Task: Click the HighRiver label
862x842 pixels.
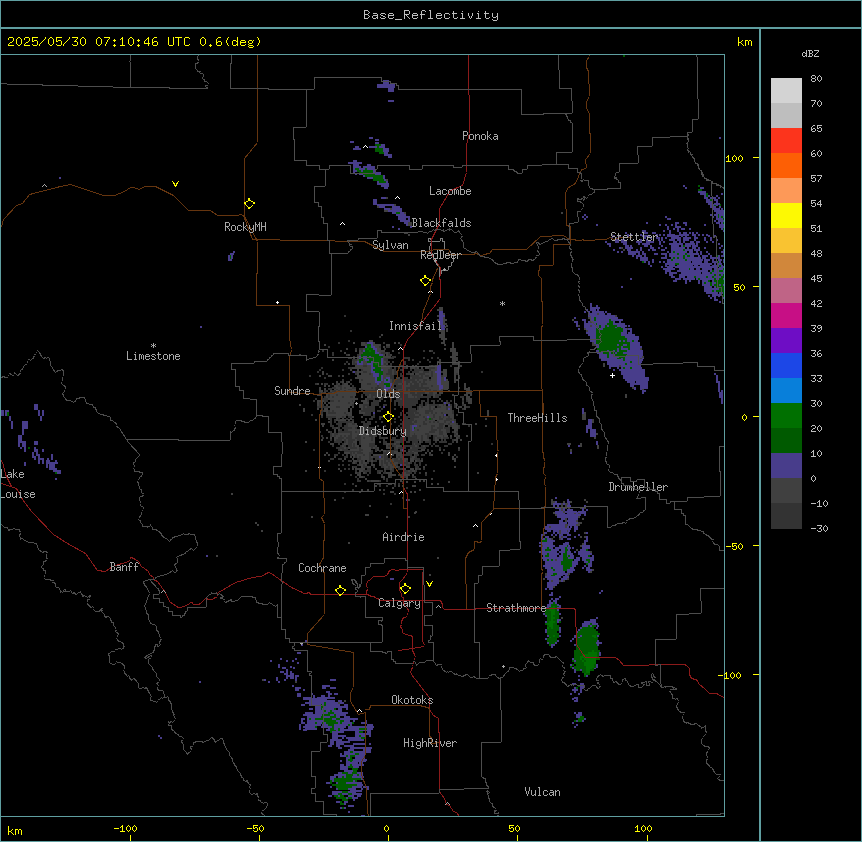Action: coord(430,743)
